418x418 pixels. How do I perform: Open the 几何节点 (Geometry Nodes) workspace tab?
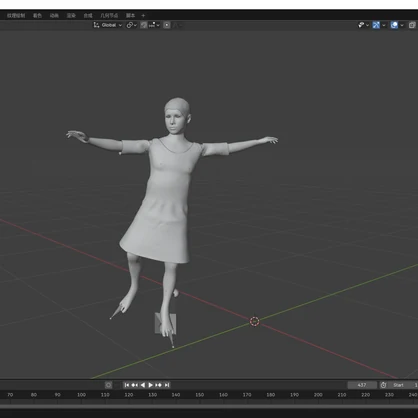[x=109, y=15]
